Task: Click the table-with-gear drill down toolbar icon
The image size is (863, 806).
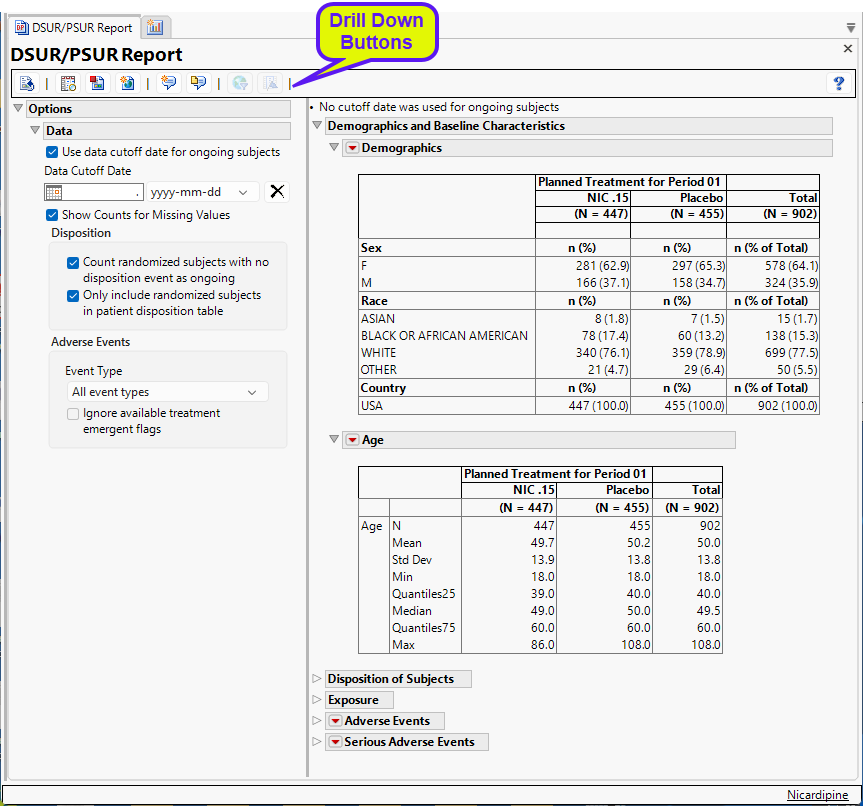Action: (68, 84)
